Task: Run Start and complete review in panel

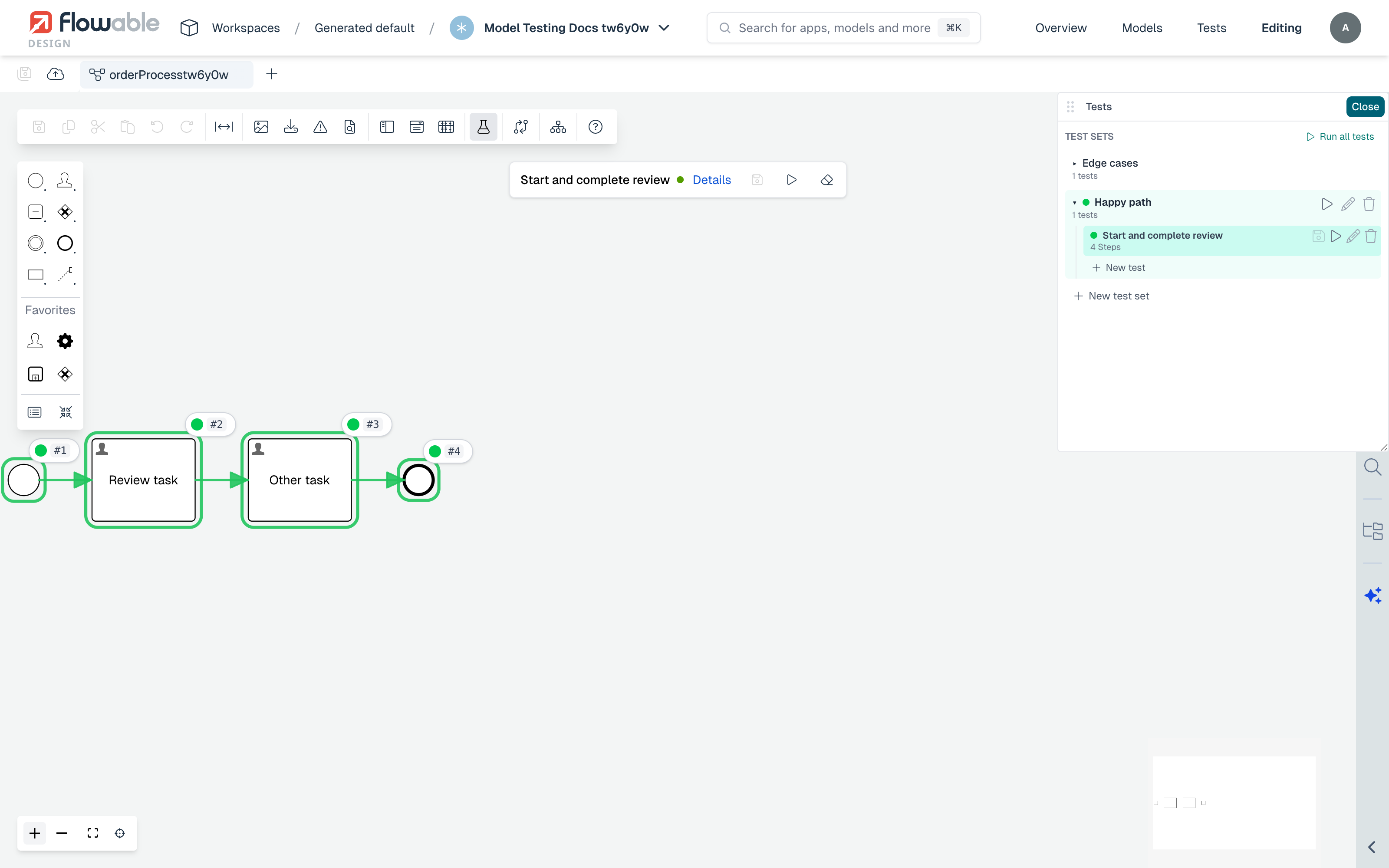Action: pyautogui.click(x=1336, y=236)
